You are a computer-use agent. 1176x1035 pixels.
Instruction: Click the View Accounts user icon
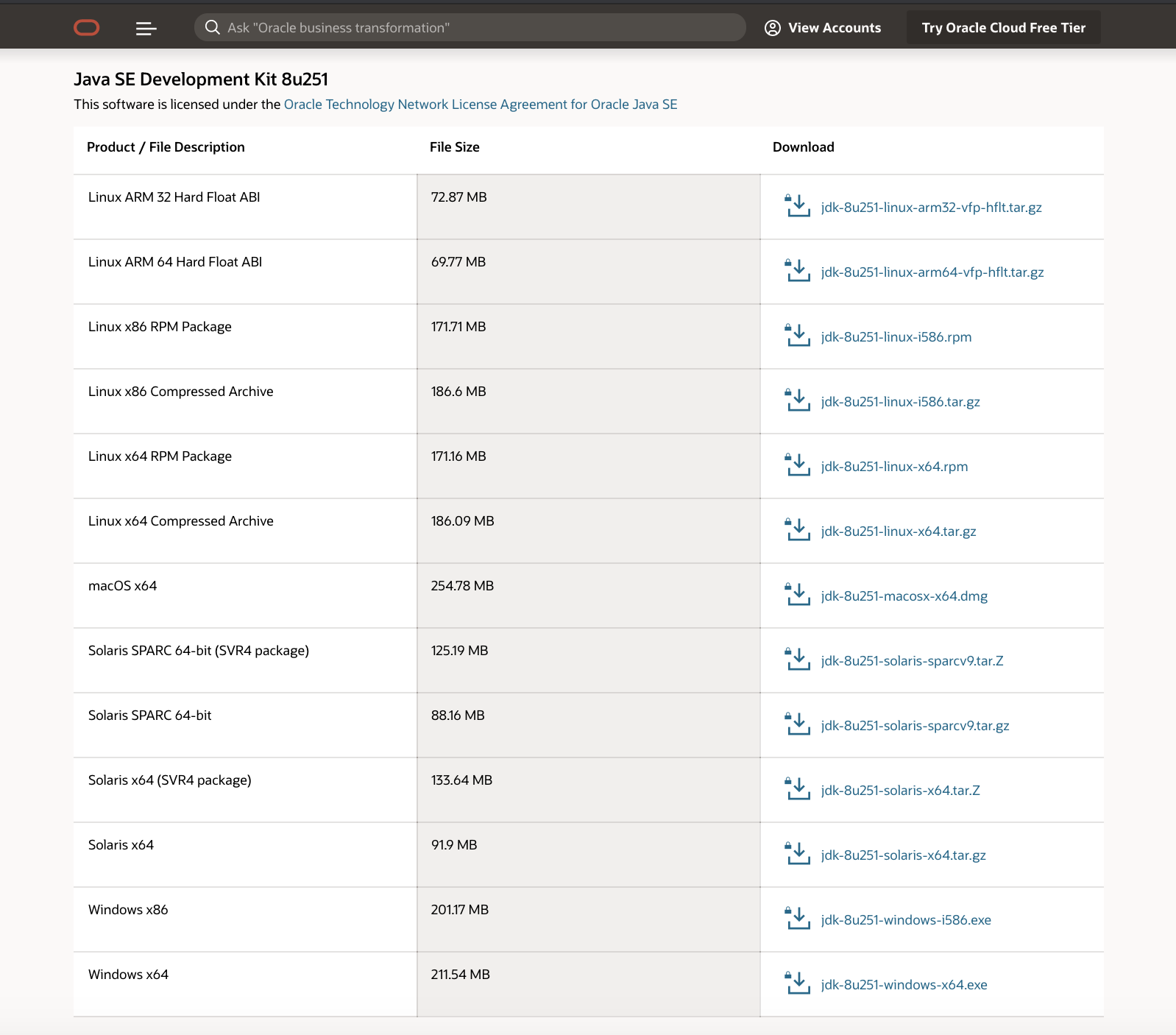click(x=773, y=28)
